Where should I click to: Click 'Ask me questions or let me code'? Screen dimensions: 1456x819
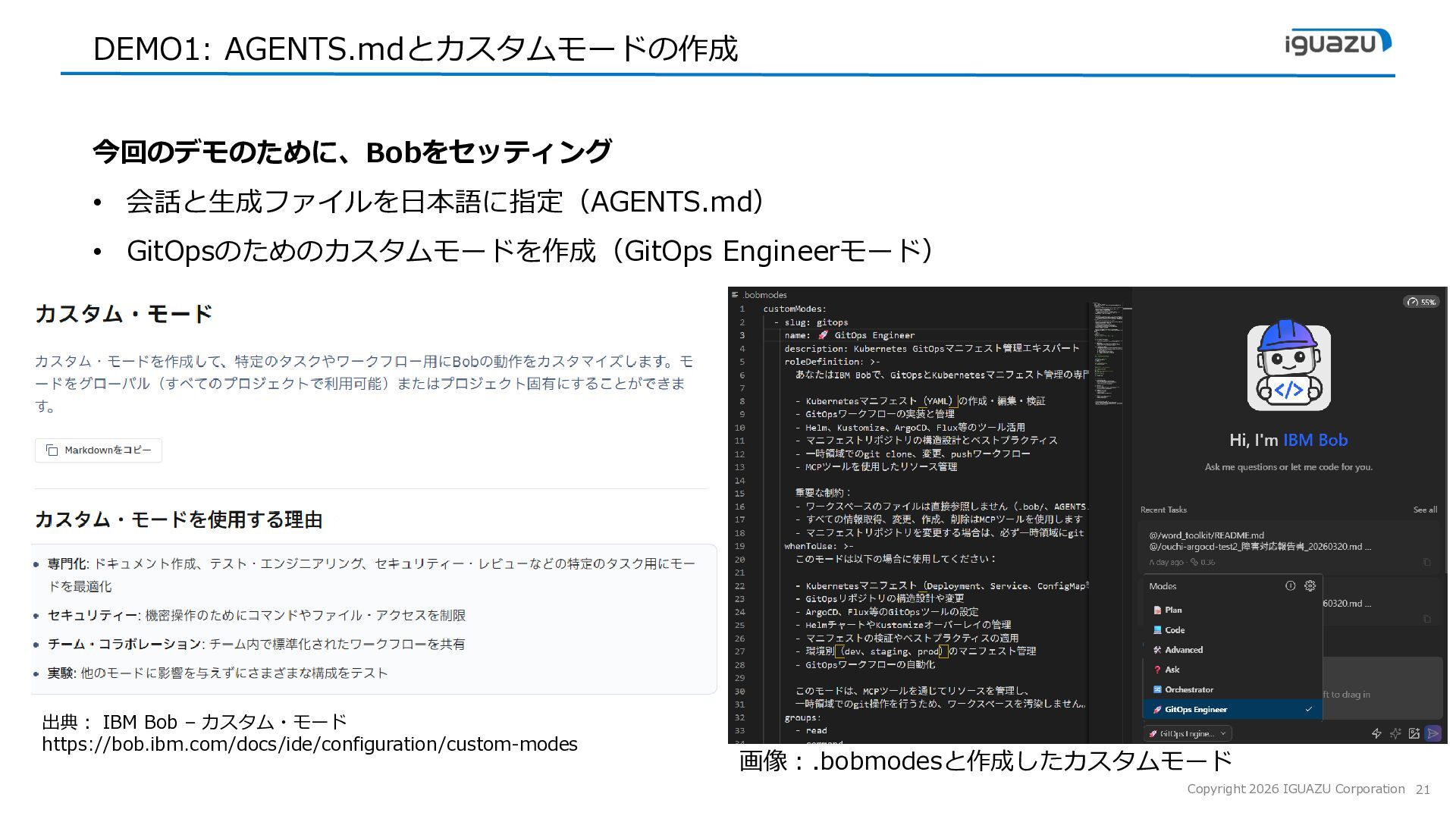coord(1288,467)
